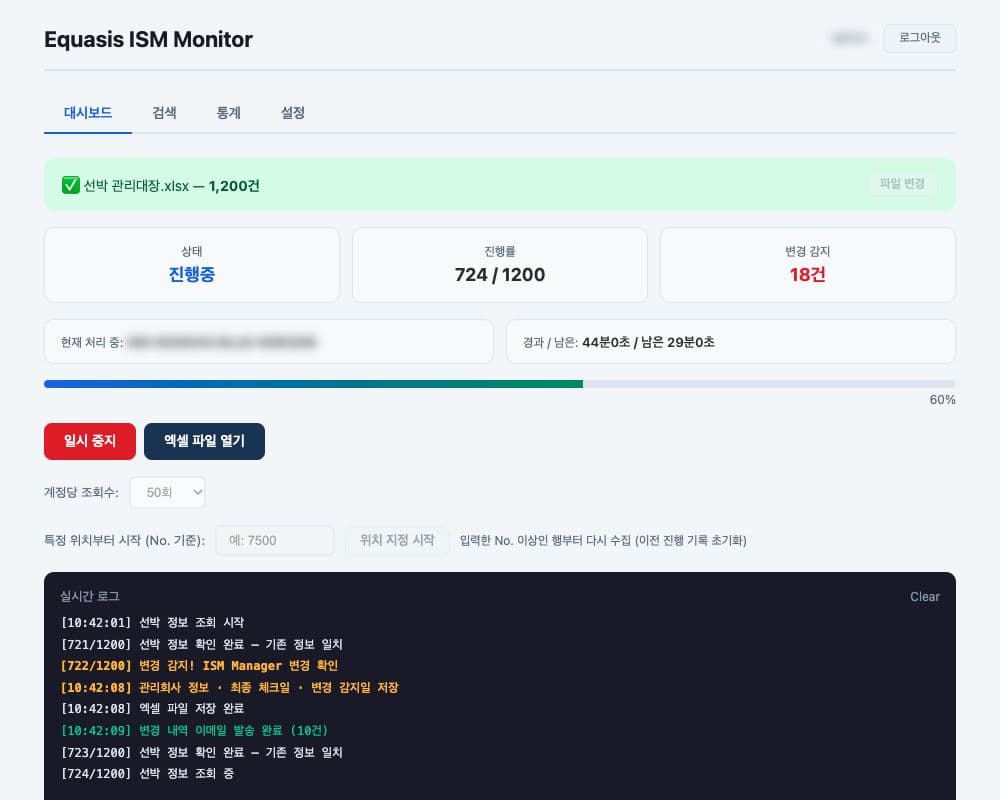This screenshot has height=800, width=1000.
Task: Switch to the 대시보드 tab
Action: click(88, 113)
